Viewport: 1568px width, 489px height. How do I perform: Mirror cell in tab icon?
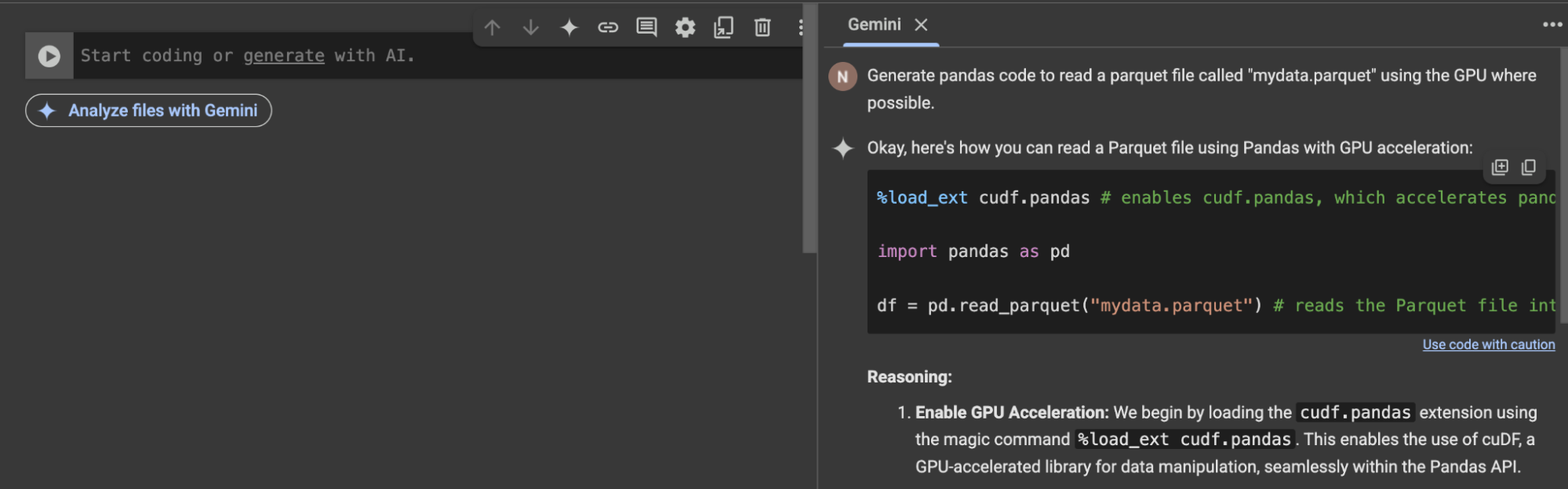coord(723,28)
